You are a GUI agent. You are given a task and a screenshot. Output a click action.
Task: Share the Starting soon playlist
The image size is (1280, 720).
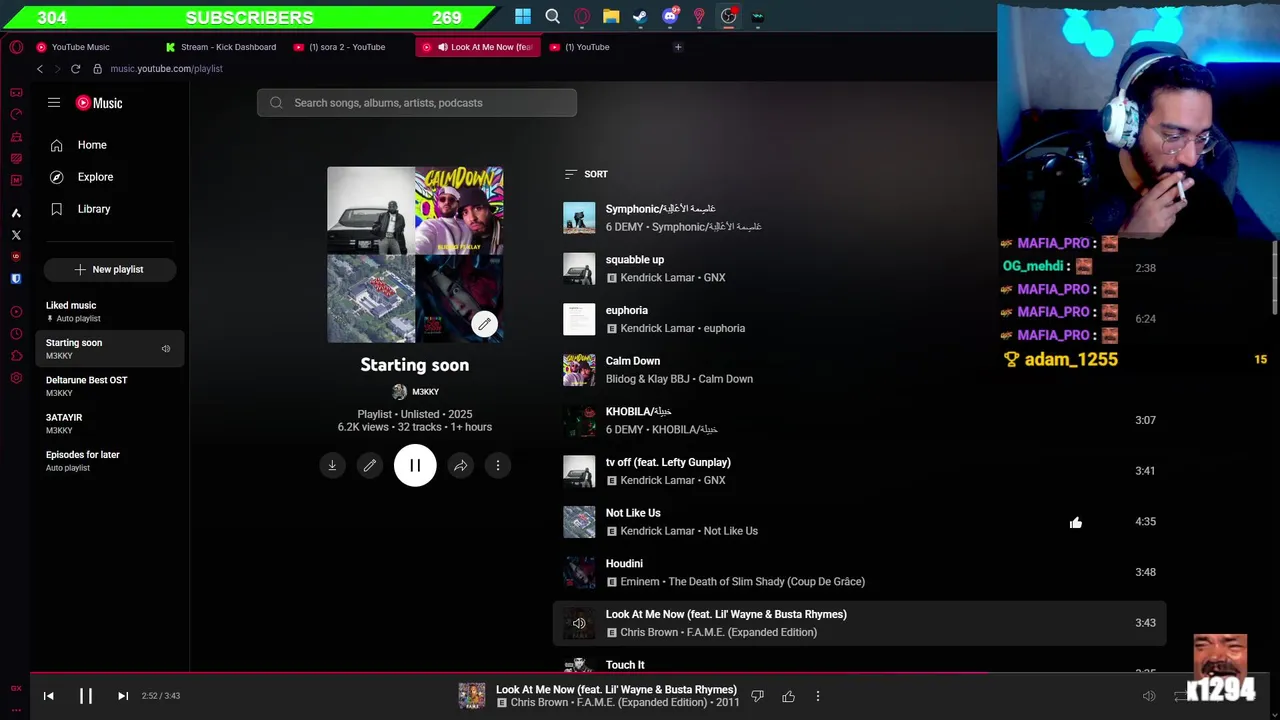(460, 465)
